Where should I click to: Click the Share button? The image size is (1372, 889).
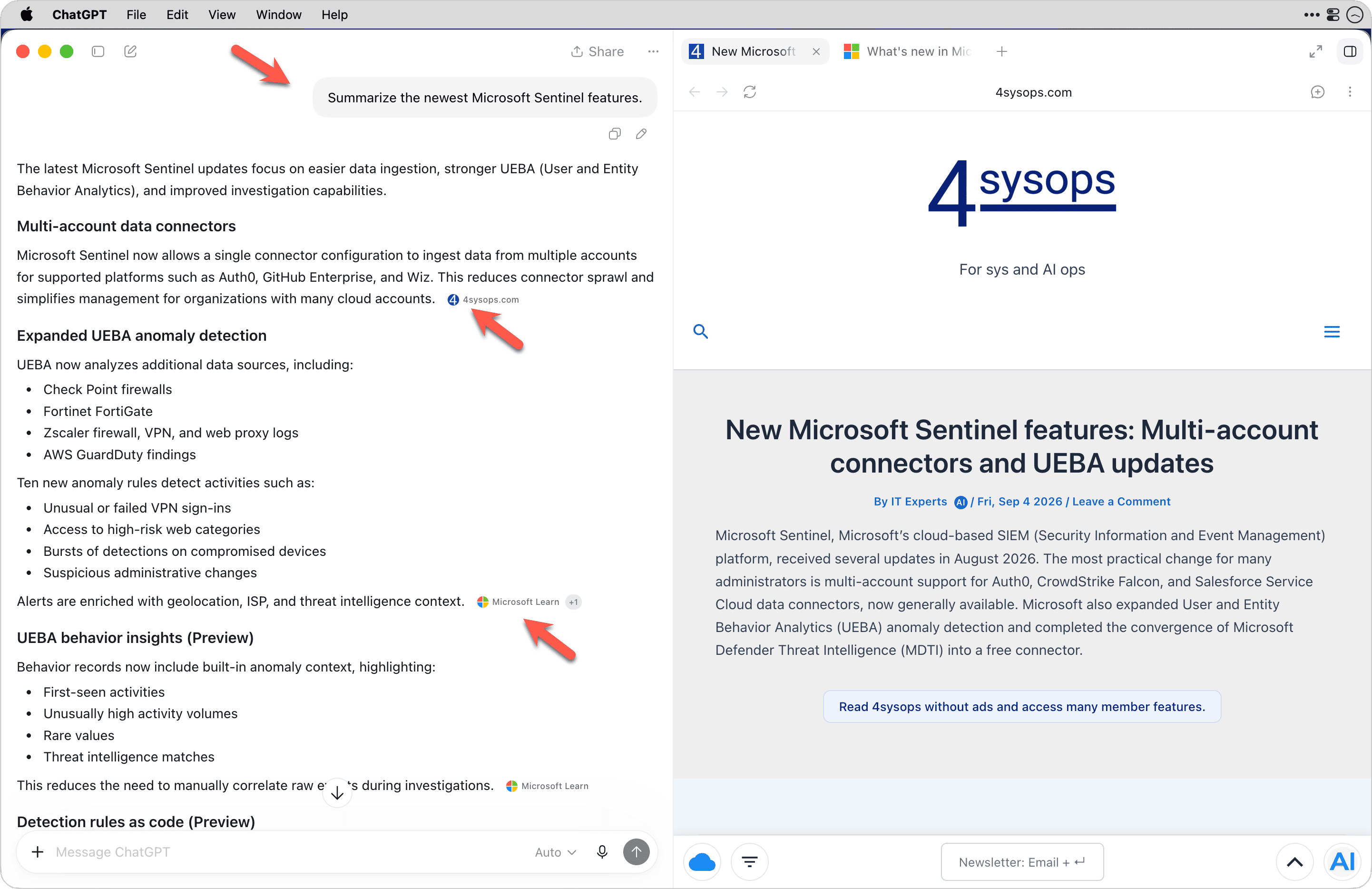(x=597, y=51)
